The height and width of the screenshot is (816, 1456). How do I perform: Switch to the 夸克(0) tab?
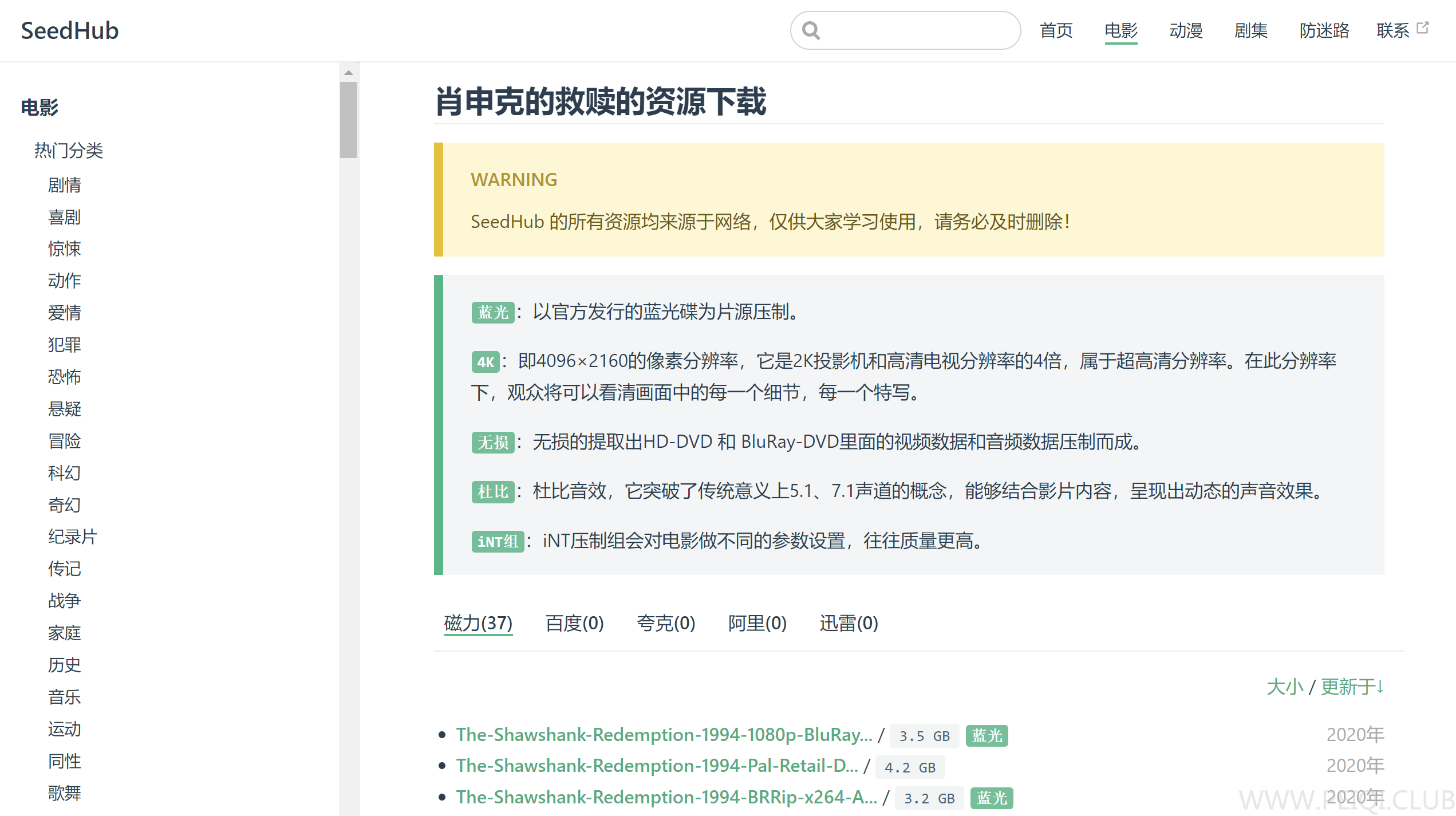click(x=666, y=623)
